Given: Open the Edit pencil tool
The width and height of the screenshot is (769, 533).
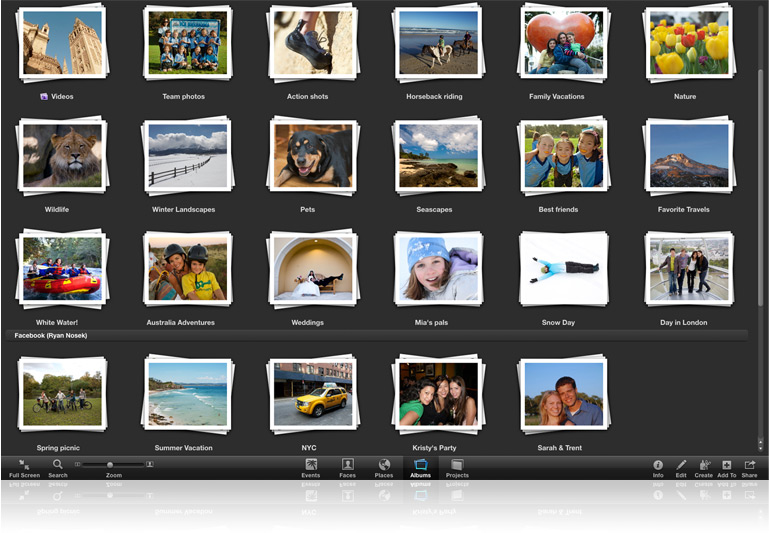Looking at the screenshot, I should 681,468.
